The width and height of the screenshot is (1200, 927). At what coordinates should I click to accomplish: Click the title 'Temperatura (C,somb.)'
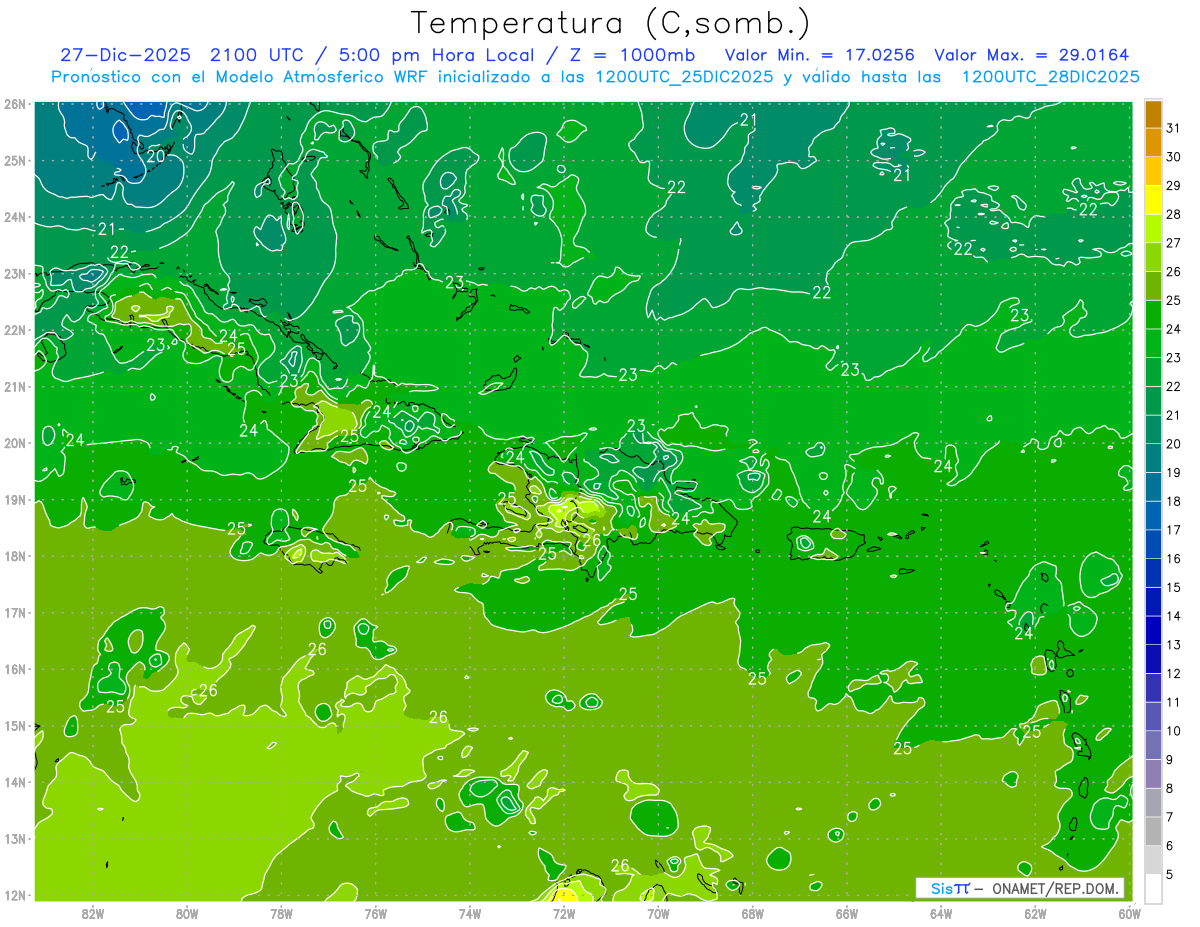pos(611,23)
